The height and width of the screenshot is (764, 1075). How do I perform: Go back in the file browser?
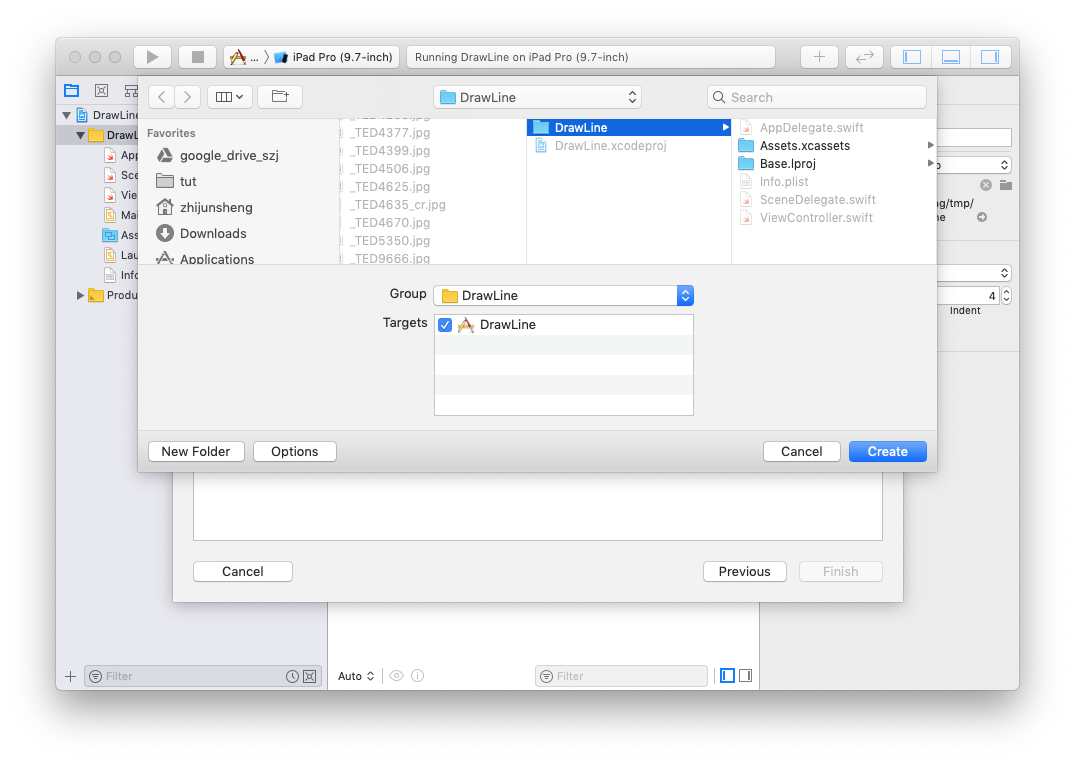pos(162,97)
